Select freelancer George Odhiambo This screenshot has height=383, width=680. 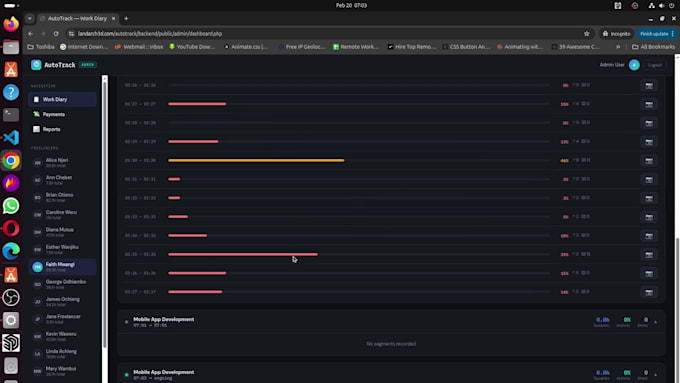[62, 284]
